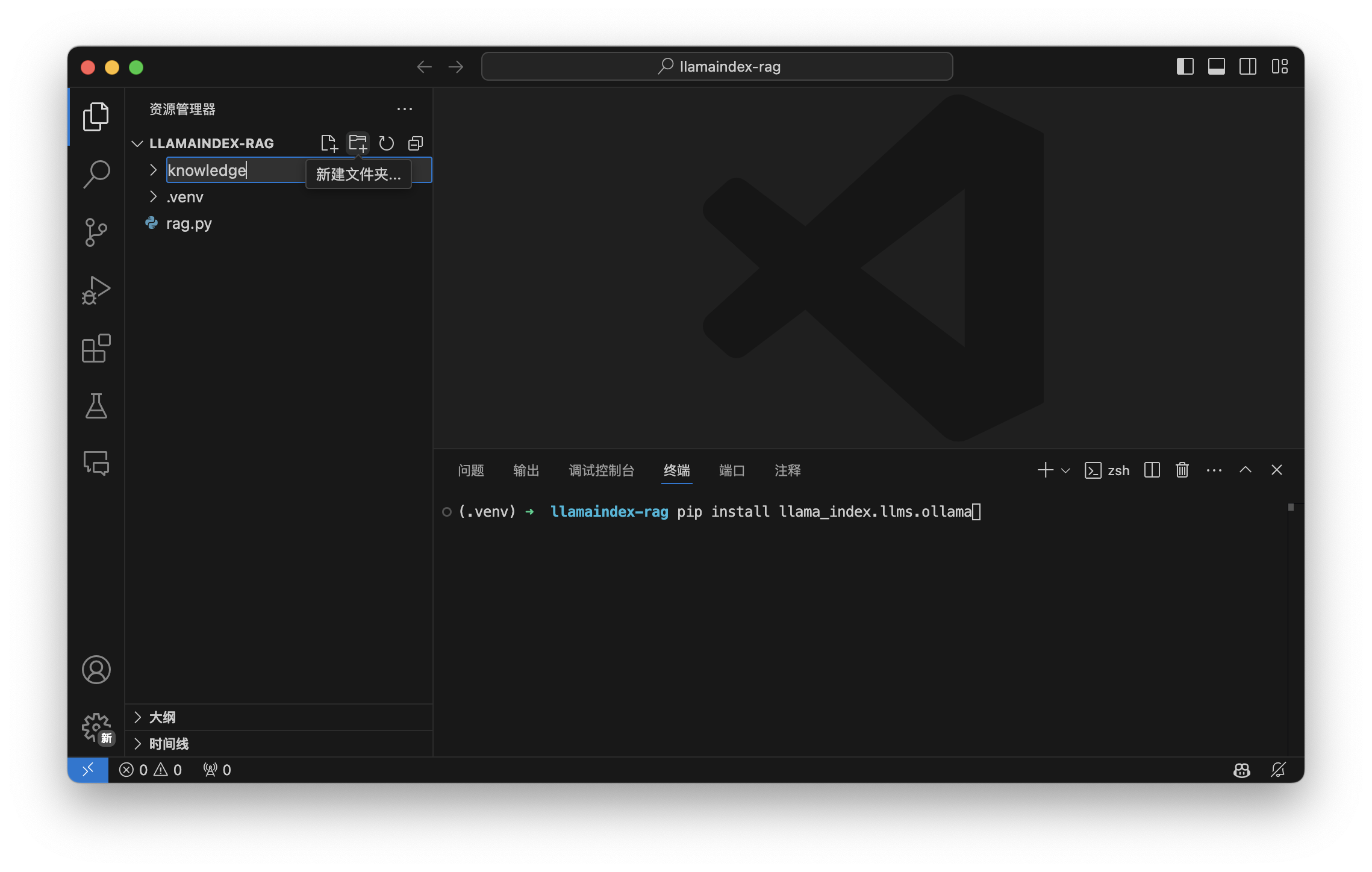This screenshot has width=1372, height=872.
Task: Click the llamaindex-rag command center search box
Action: click(x=717, y=66)
